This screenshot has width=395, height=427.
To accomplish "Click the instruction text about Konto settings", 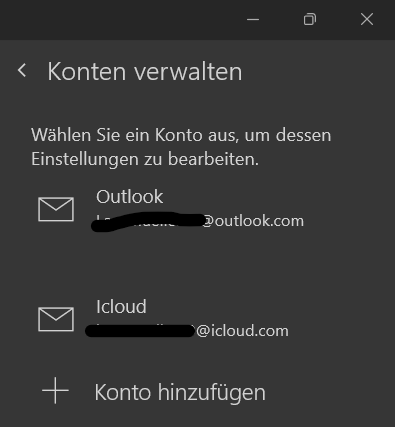I will click(x=181, y=147).
